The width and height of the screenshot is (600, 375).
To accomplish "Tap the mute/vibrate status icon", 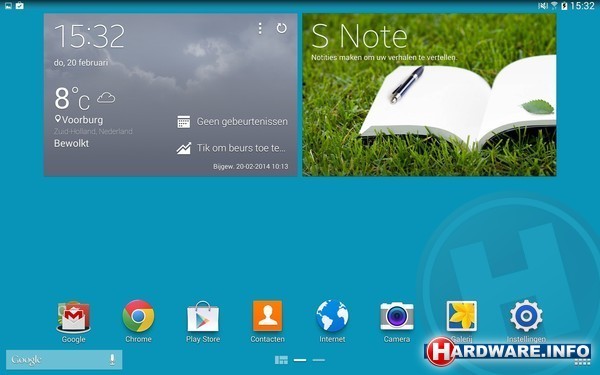I will [543, 6].
